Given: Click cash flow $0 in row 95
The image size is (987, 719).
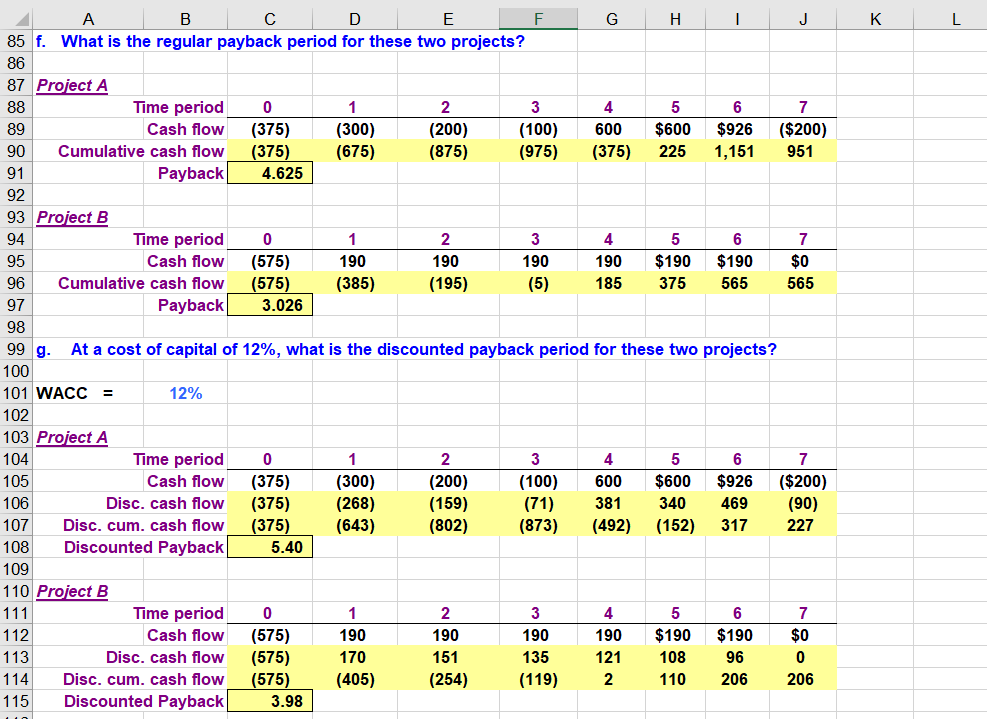Looking at the screenshot, I should point(800,262).
